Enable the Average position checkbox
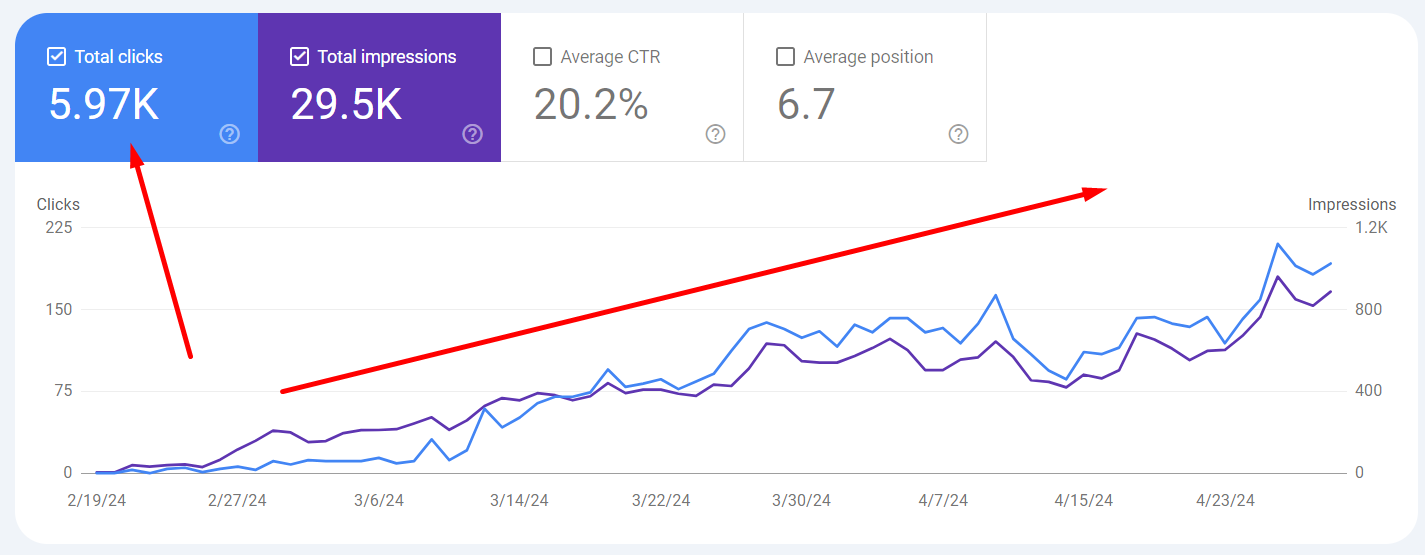 pos(785,57)
